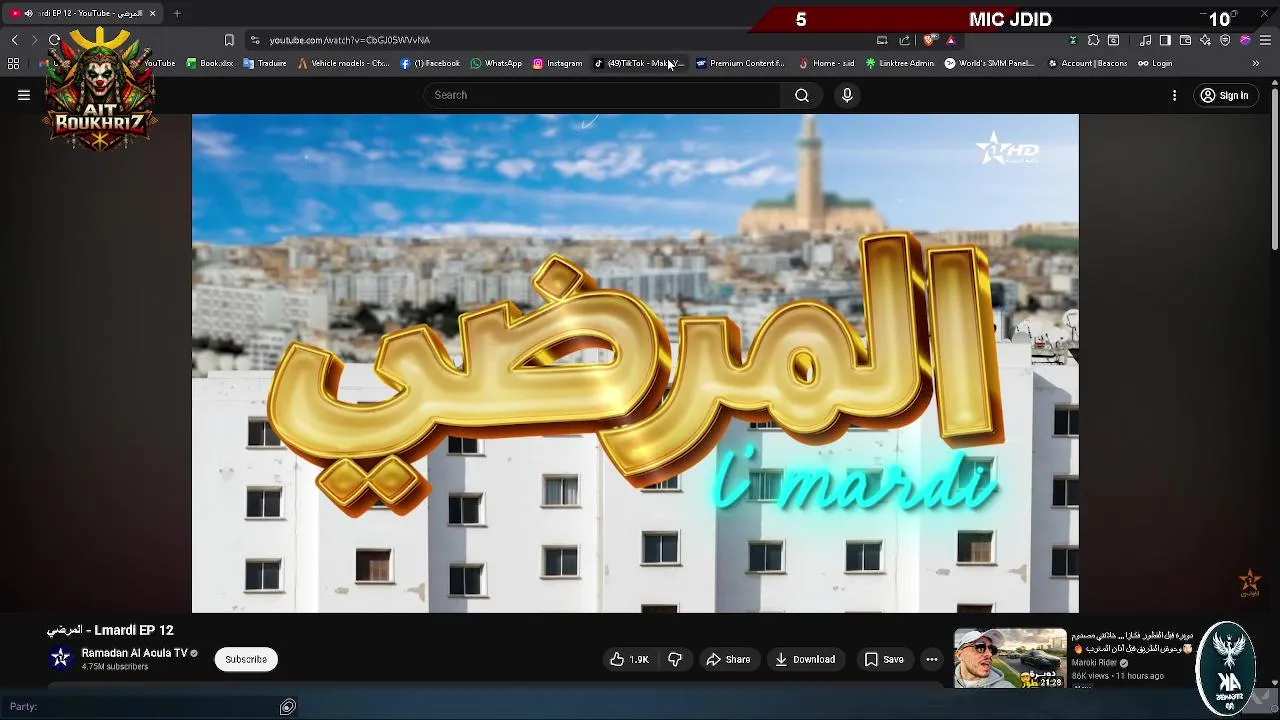This screenshot has height=720, width=1280.
Task: Open Brave Rewards triangle icon
Action: tap(951, 40)
